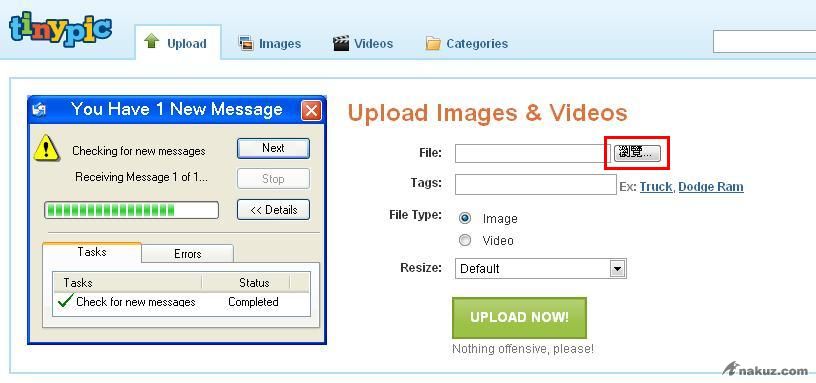The width and height of the screenshot is (816, 383).
Task: Click the Upload Images & Videos heading
Action: click(x=487, y=113)
